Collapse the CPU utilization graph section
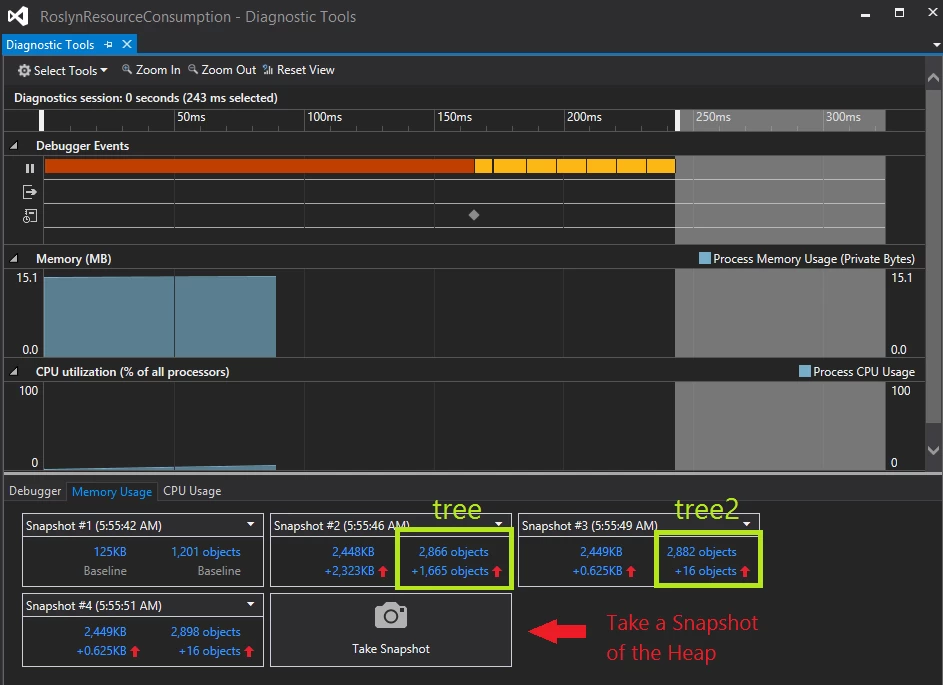The image size is (943, 685). tap(13, 372)
